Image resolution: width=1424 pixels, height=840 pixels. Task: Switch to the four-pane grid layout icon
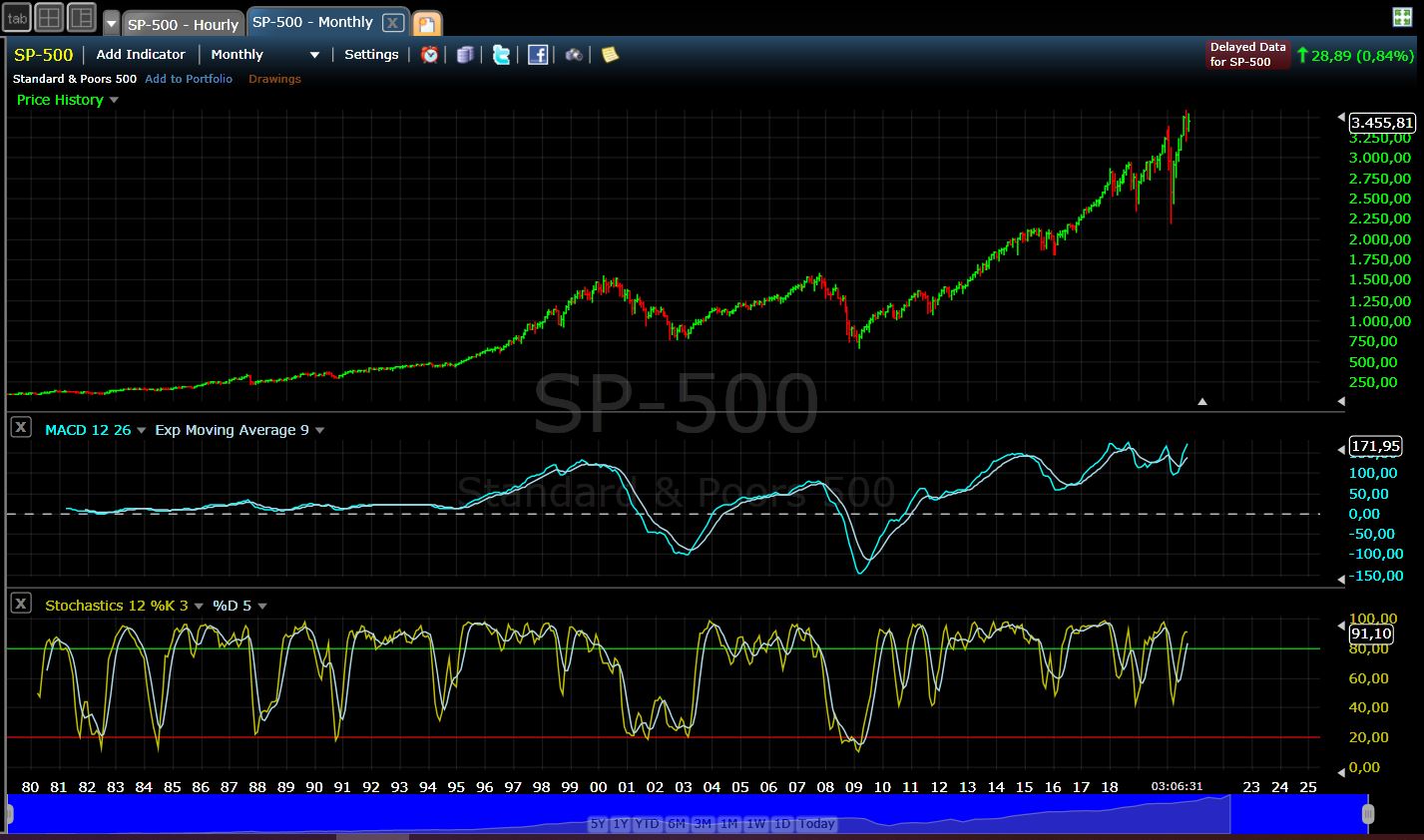click(49, 18)
